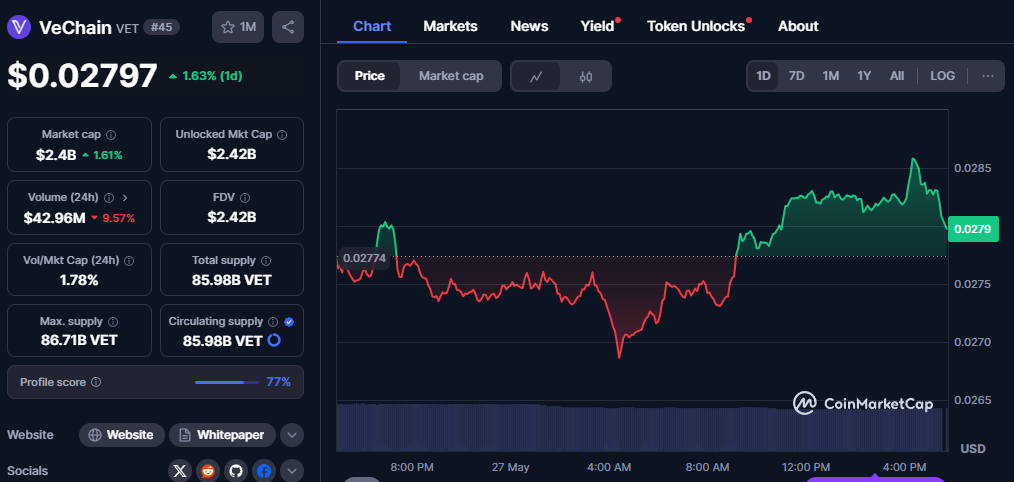Open the share icon button
The width and height of the screenshot is (1014, 482).
(x=288, y=27)
